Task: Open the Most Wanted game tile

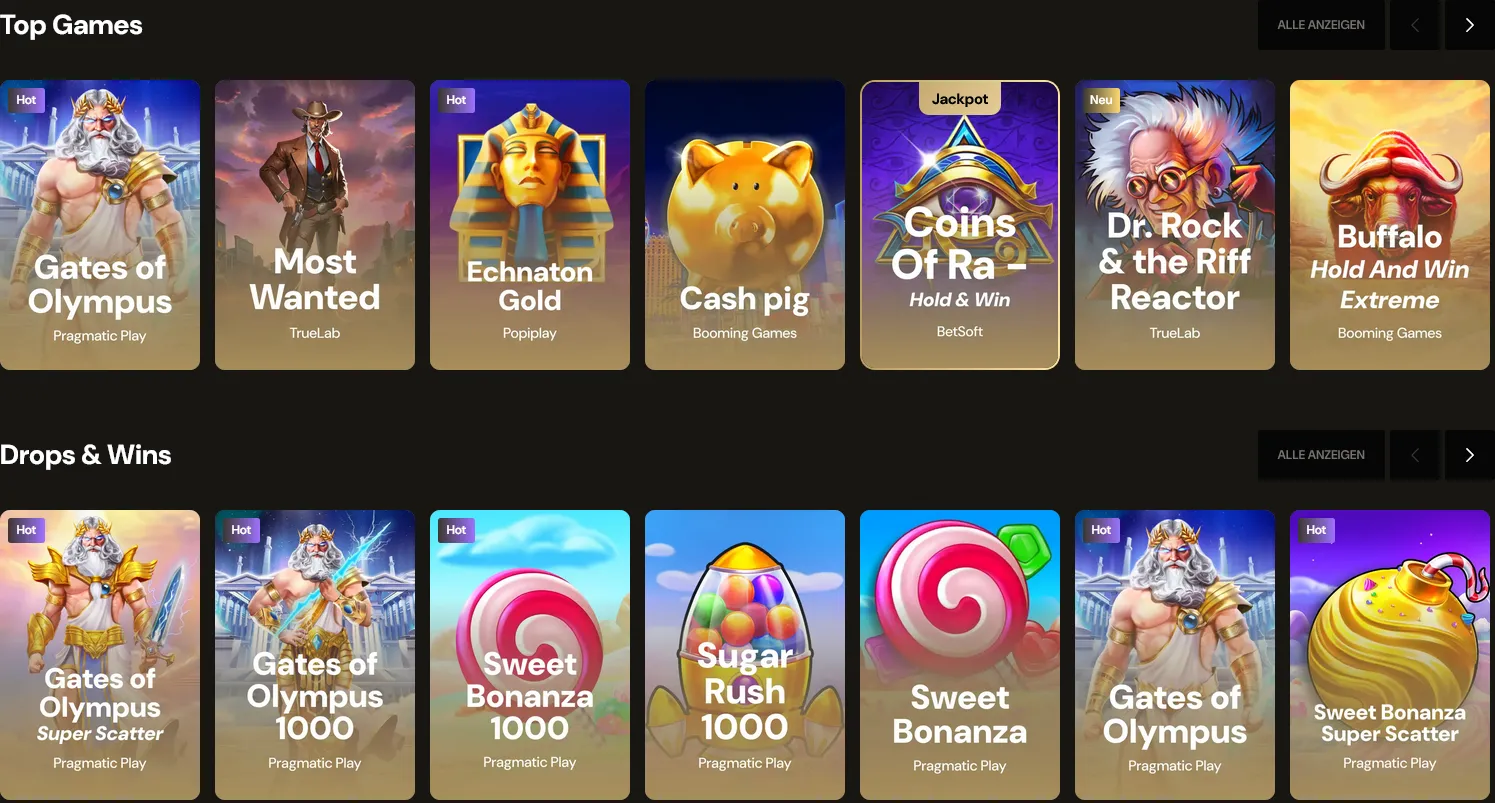Action: click(x=315, y=225)
